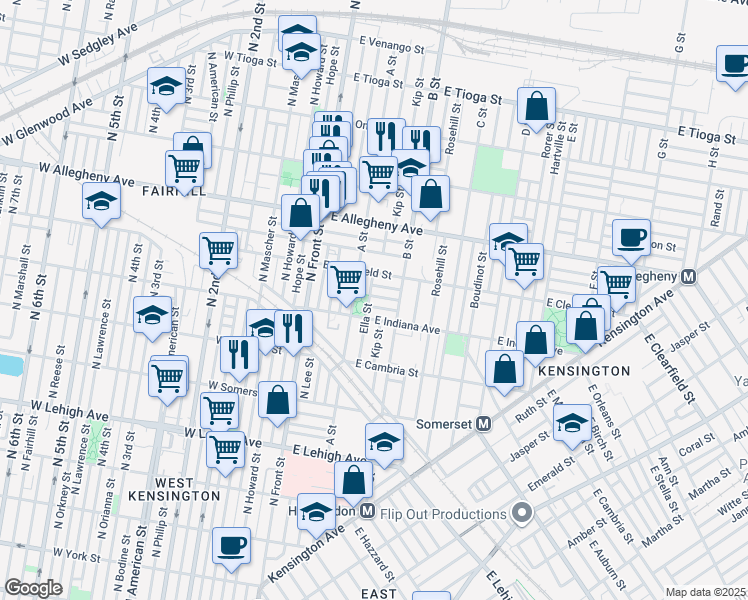Click the KENSINGTON neighborhood label
Viewport: 748px width, 600px height.
click(584, 371)
